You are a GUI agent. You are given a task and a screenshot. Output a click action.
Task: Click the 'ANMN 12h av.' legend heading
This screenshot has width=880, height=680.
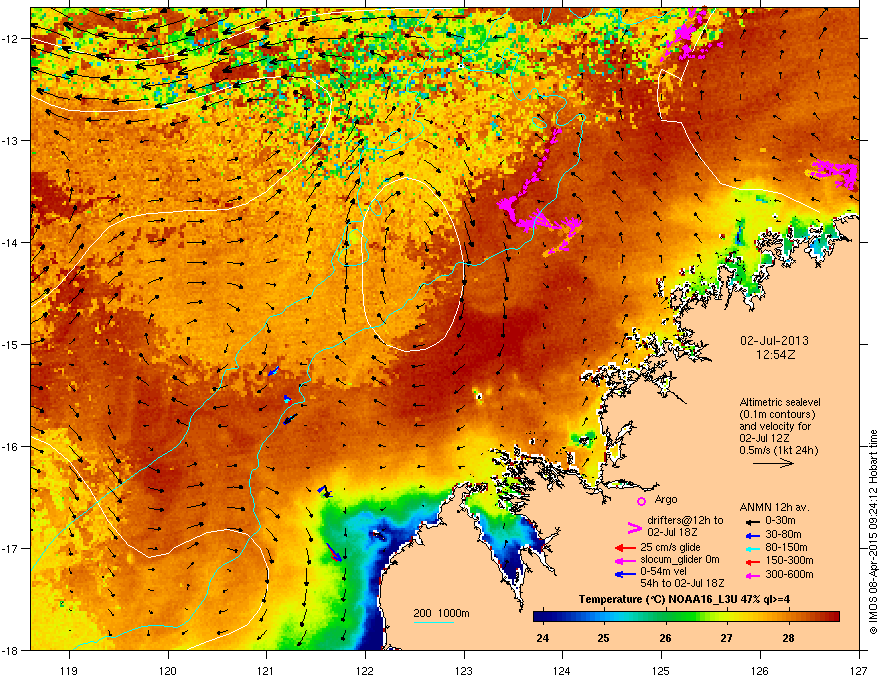point(774,507)
